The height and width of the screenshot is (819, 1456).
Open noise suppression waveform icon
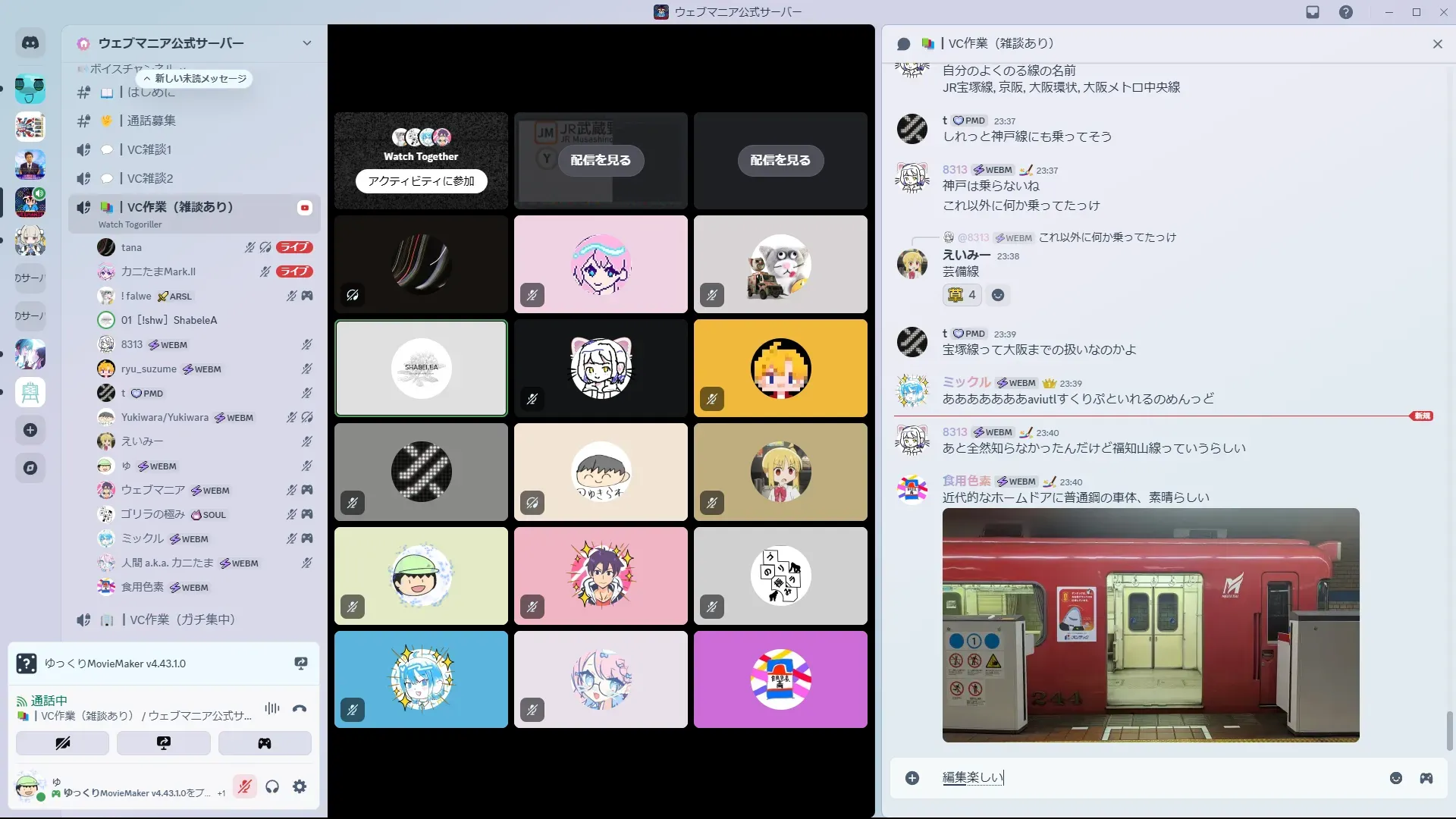click(x=271, y=708)
